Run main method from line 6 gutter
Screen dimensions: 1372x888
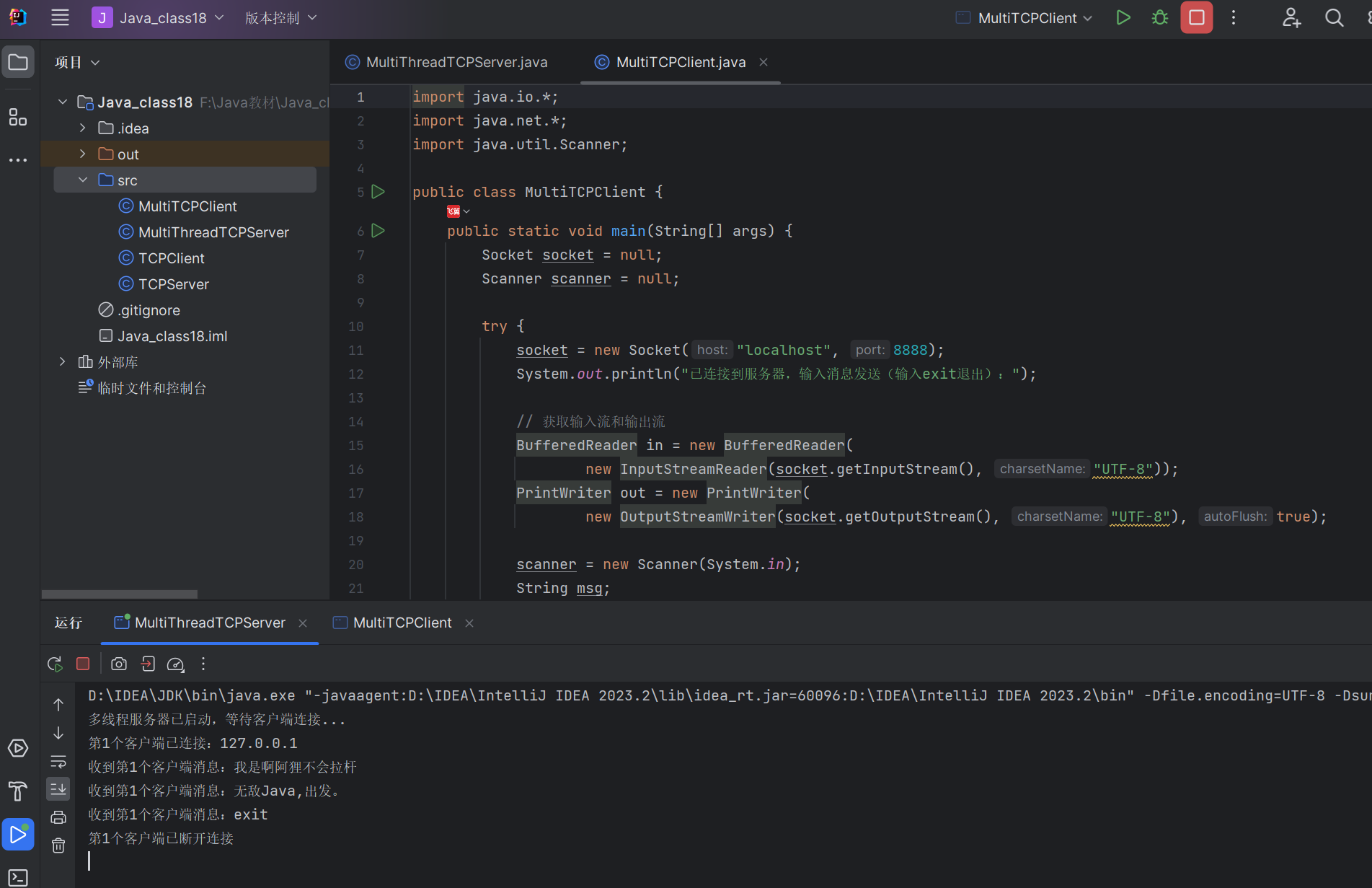378,231
